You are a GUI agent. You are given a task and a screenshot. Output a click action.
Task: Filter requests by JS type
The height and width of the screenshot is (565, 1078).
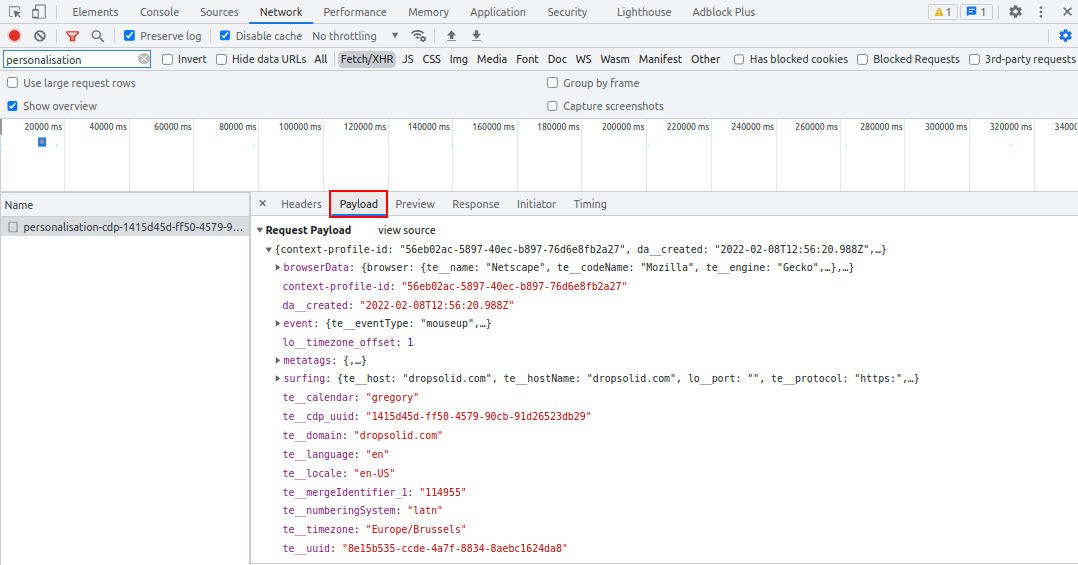(x=408, y=59)
